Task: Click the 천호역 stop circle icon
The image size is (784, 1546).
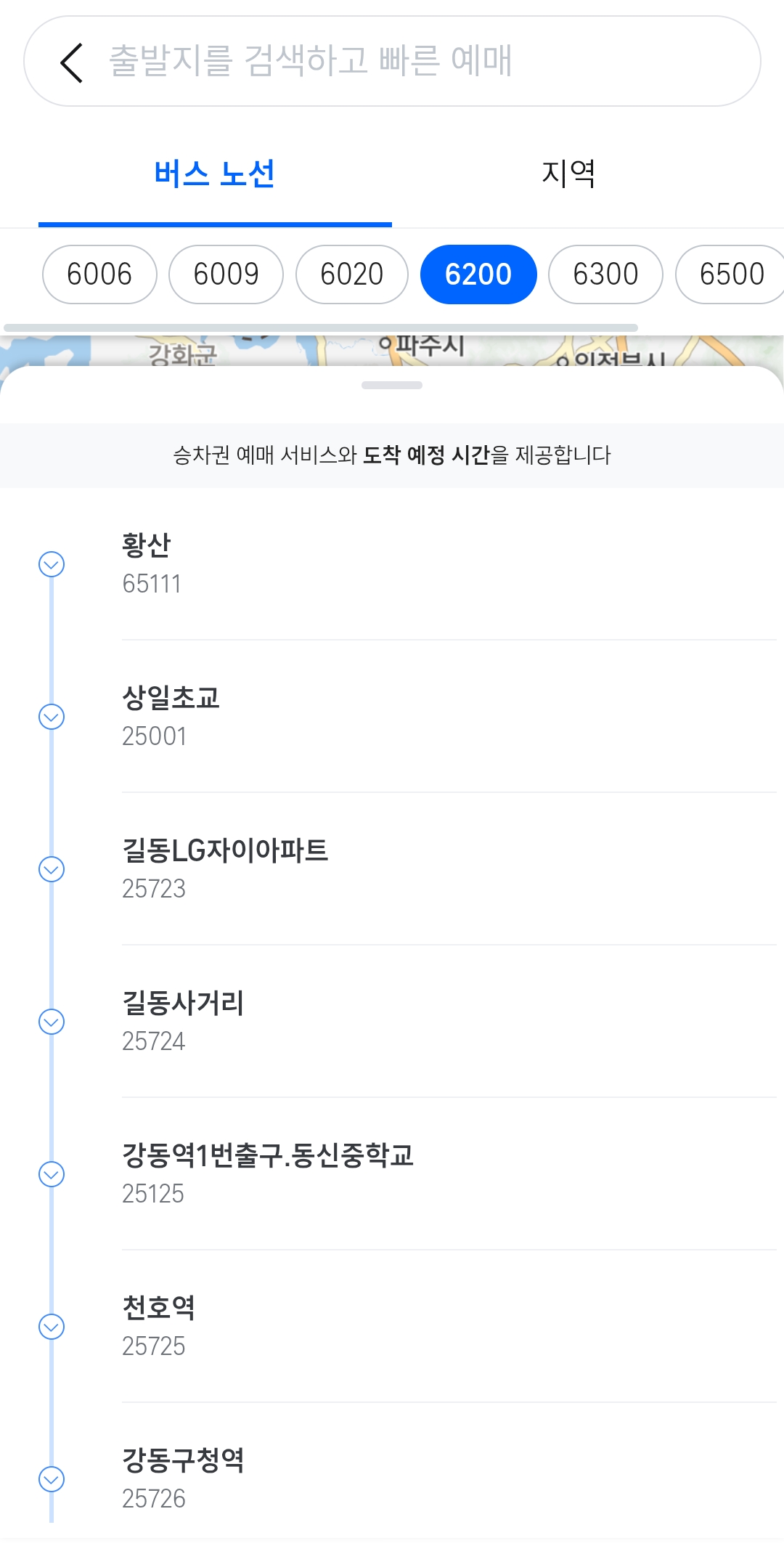Action: [52, 1327]
